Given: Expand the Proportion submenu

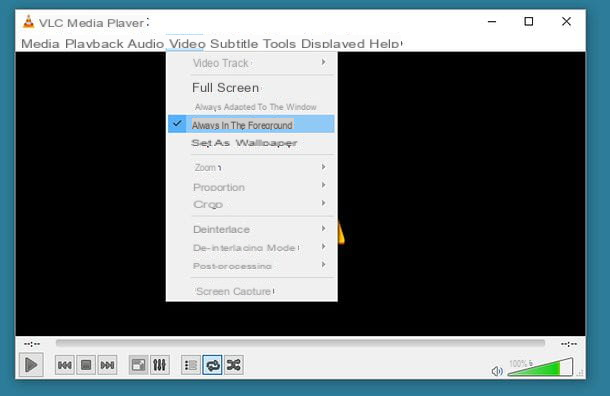Looking at the screenshot, I should point(251,187).
